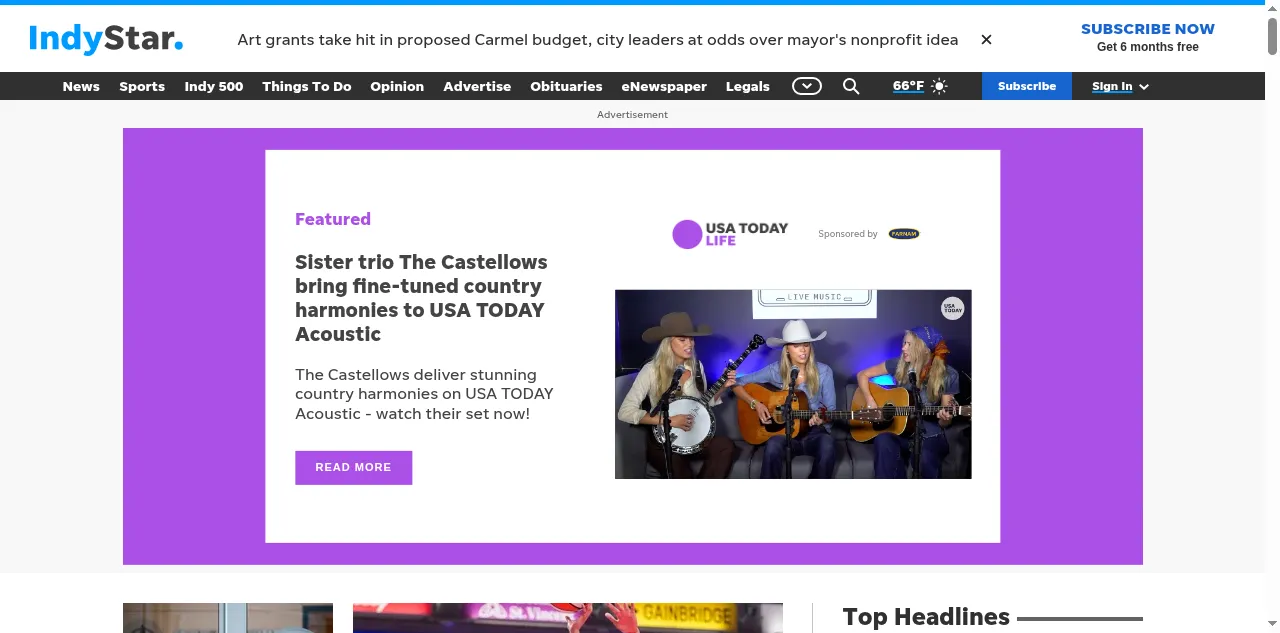1280x633 pixels.
Task: Click the sunny weather icon
Action: tap(939, 86)
